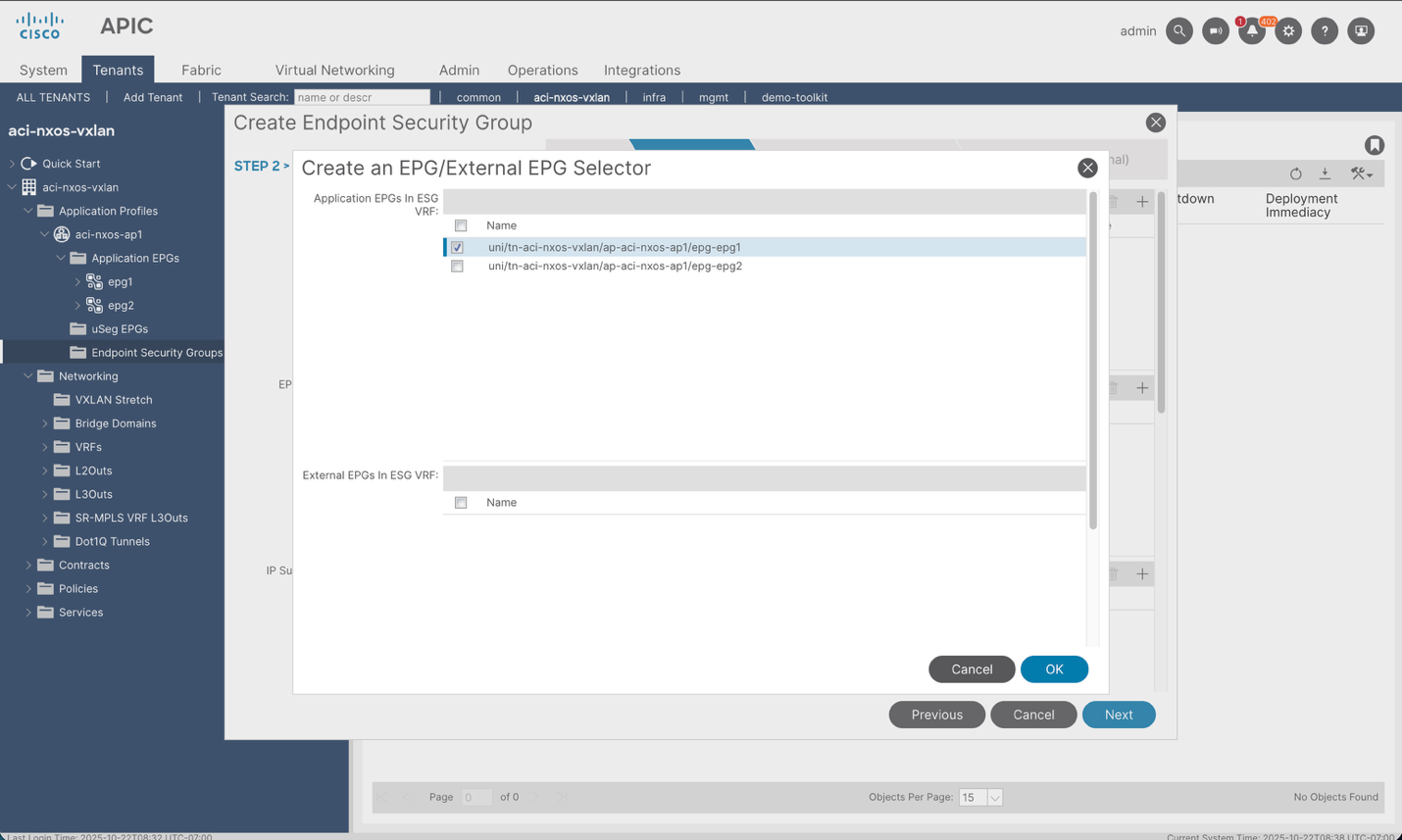Open the tools wrench-and-hammer dropdown
The image size is (1402, 840).
[x=1362, y=173]
